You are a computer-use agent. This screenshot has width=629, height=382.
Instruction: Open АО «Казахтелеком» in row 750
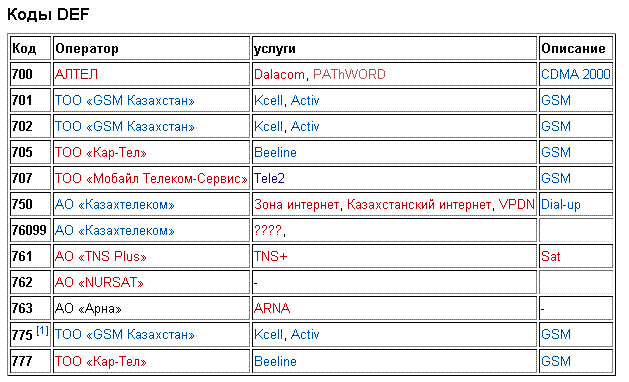tap(115, 205)
